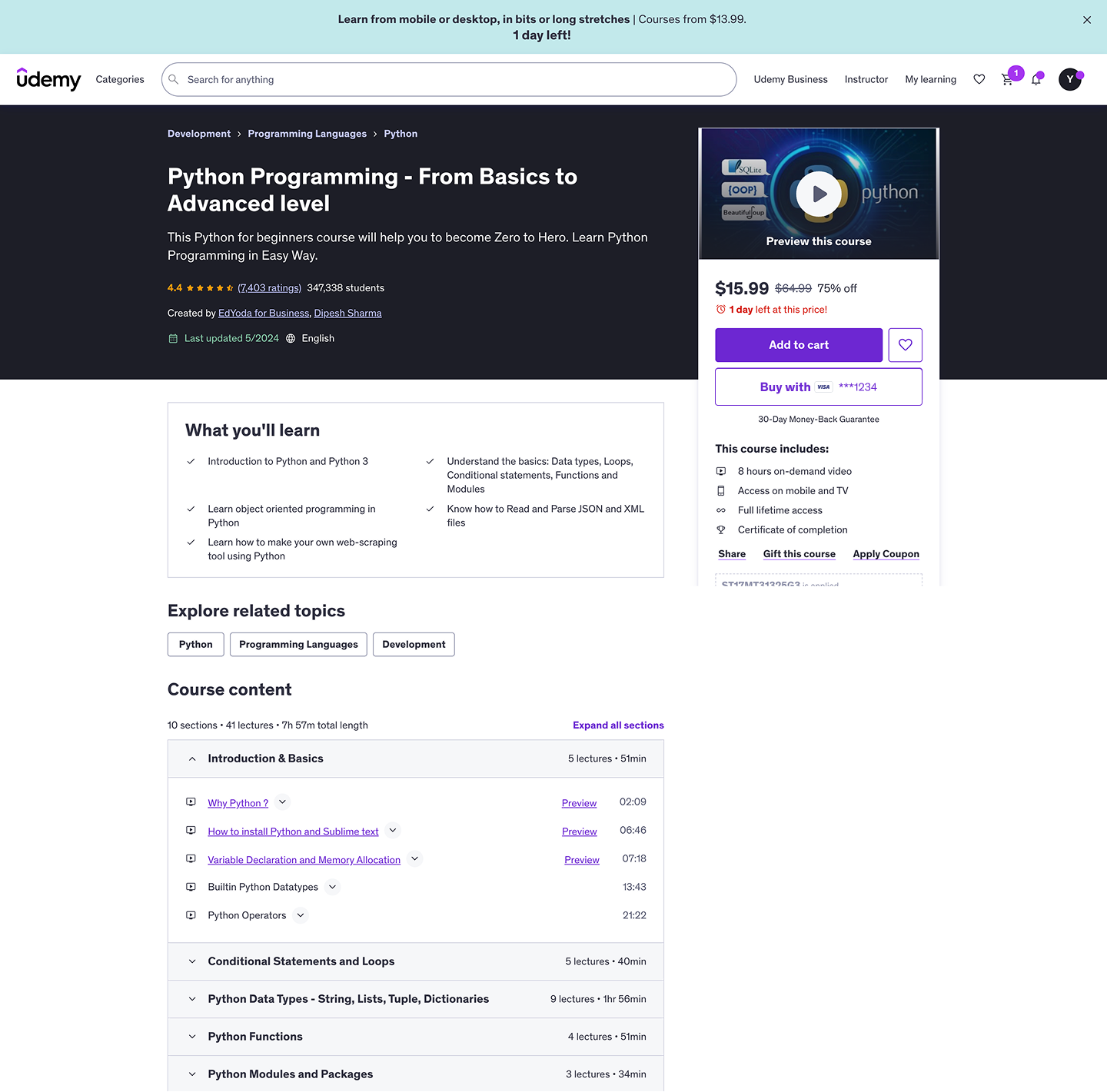The image size is (1107, 1092).
Task: Click Apply Coupon
Action: pos(886,554)
